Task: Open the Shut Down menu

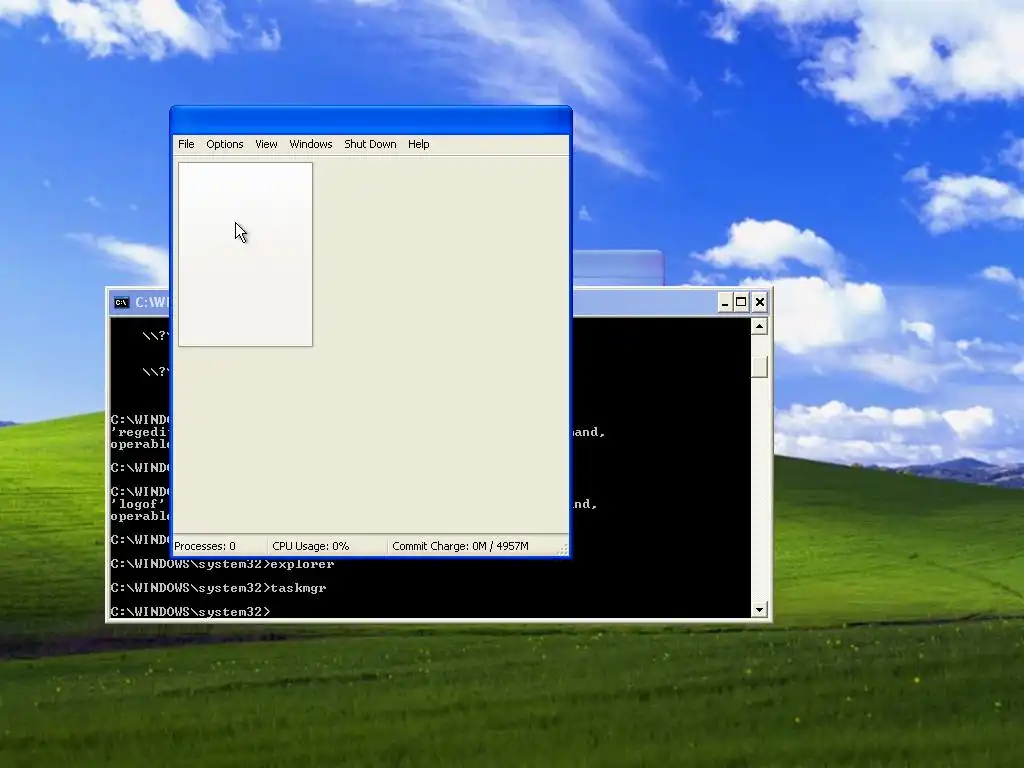Action: 370,144
